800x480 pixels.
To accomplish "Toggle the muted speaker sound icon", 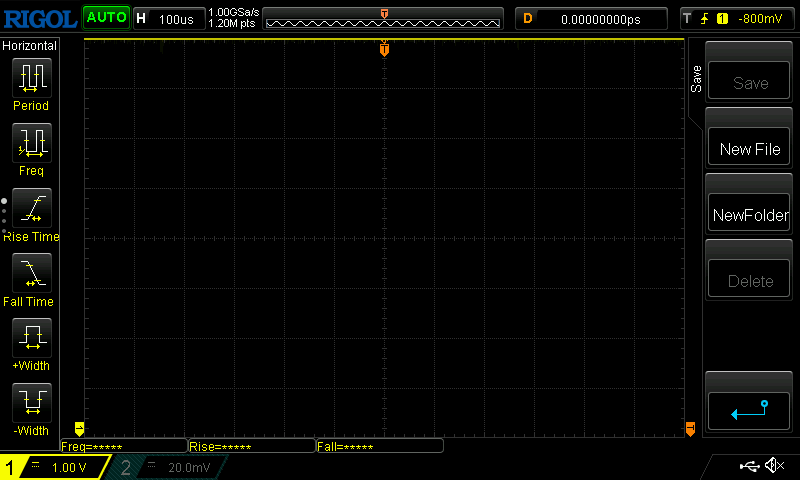I will point(774,465).
